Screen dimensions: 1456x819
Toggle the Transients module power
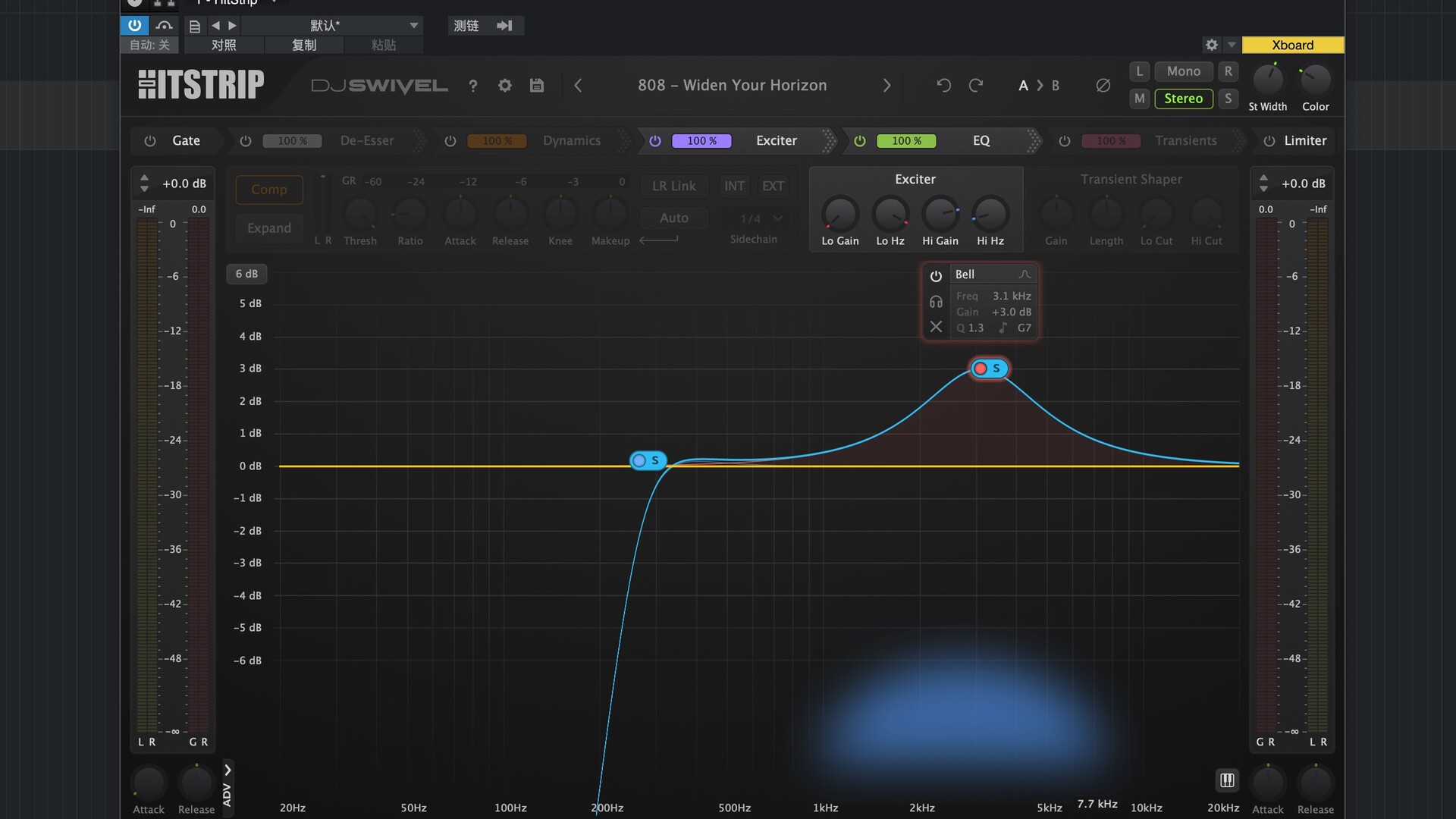click(x=1065, y=141)
